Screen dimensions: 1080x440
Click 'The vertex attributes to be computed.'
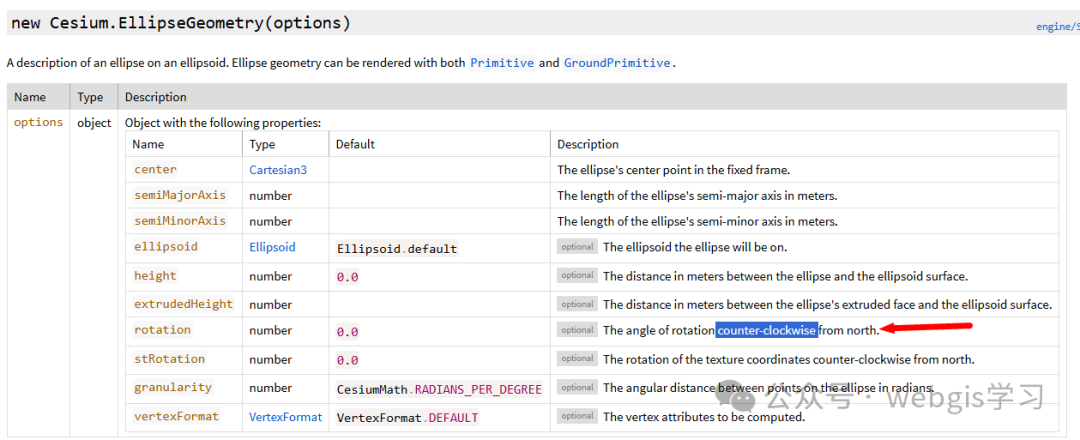point(704,417)
